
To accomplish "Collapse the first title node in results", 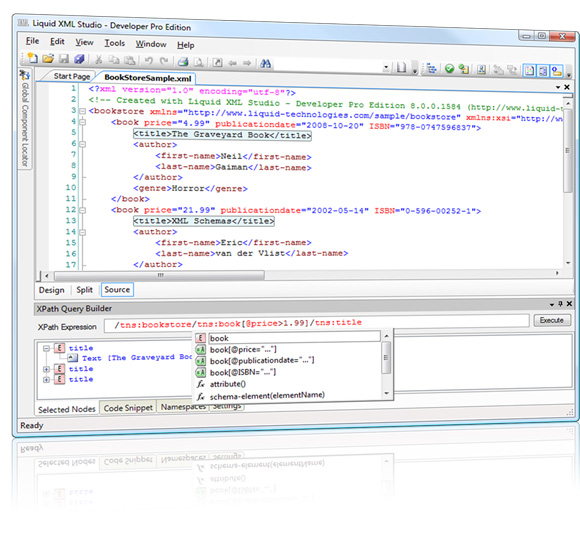I will (x=46, y=349).
